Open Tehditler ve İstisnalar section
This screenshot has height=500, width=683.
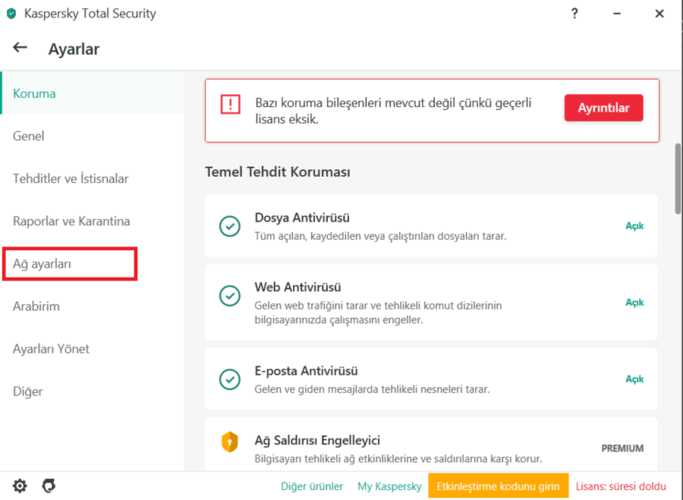[71, 179]
